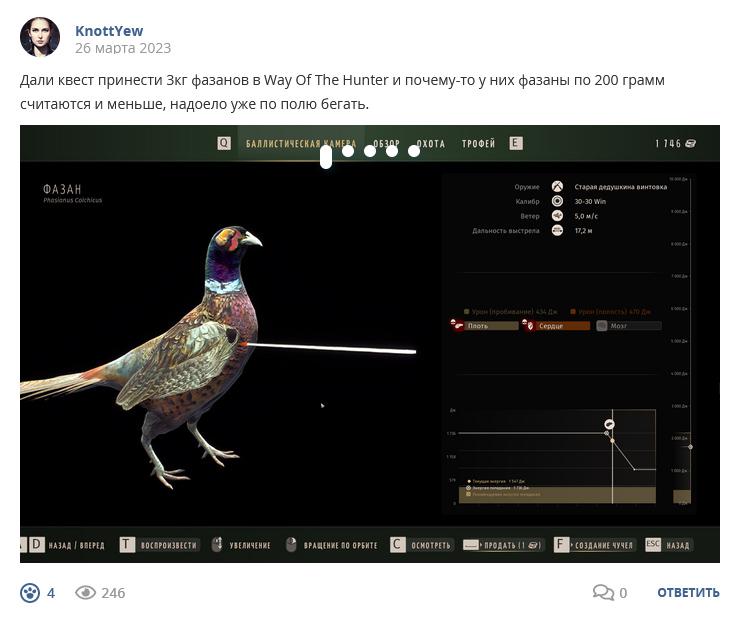
Task: Jump to the fourth carousel dot
Action: pos(392,151)
